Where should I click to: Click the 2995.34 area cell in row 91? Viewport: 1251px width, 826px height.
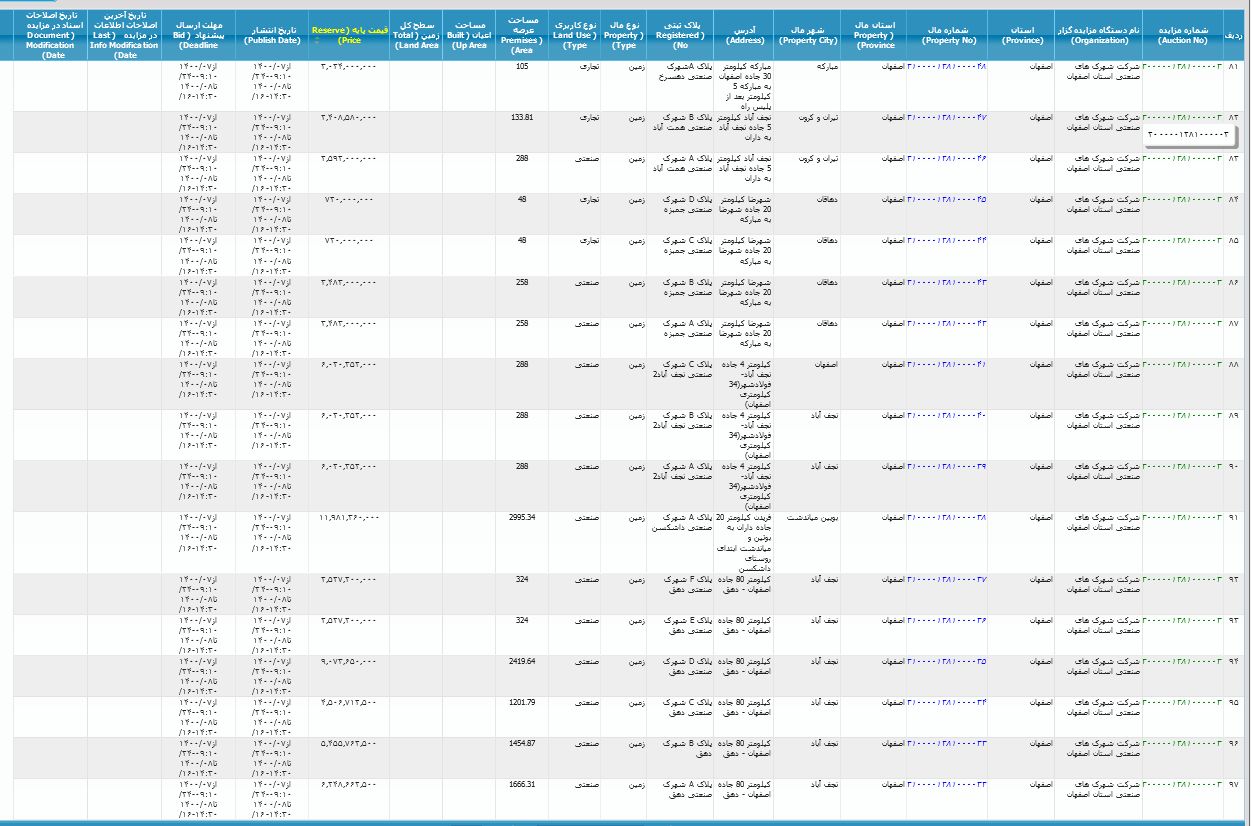522,517
